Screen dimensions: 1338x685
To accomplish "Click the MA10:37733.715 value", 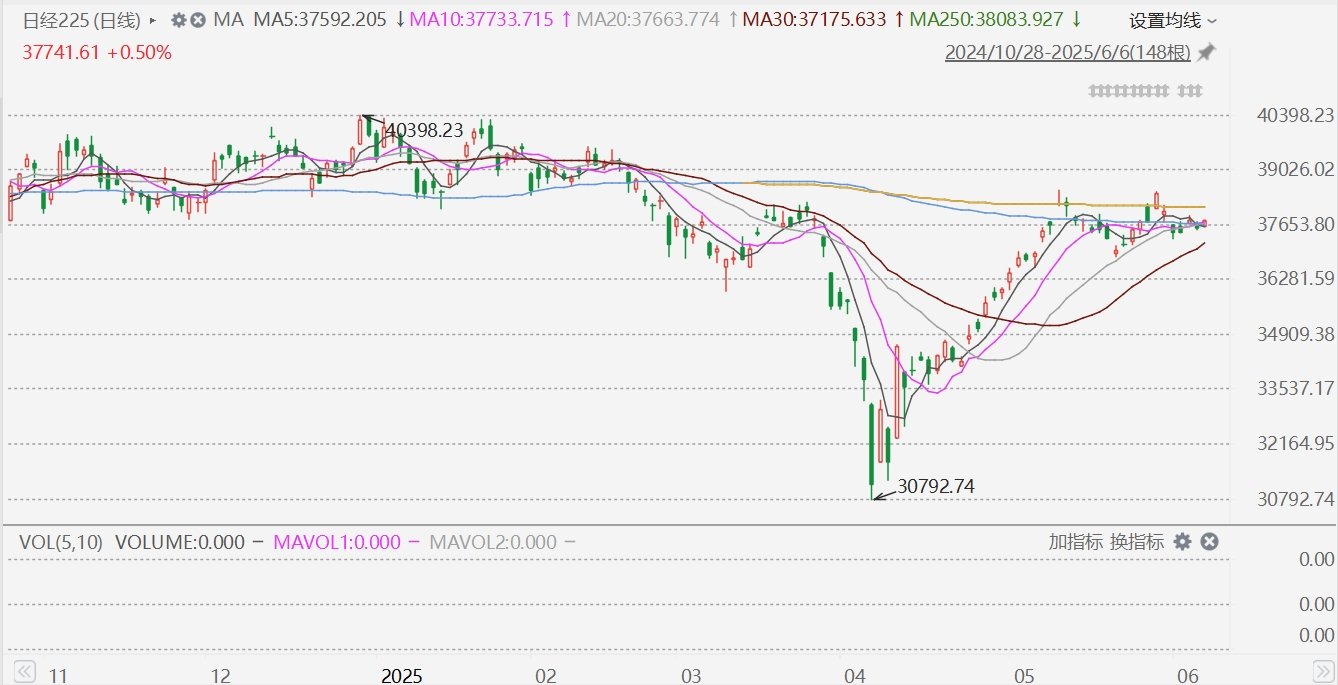I will coord(482,19).
